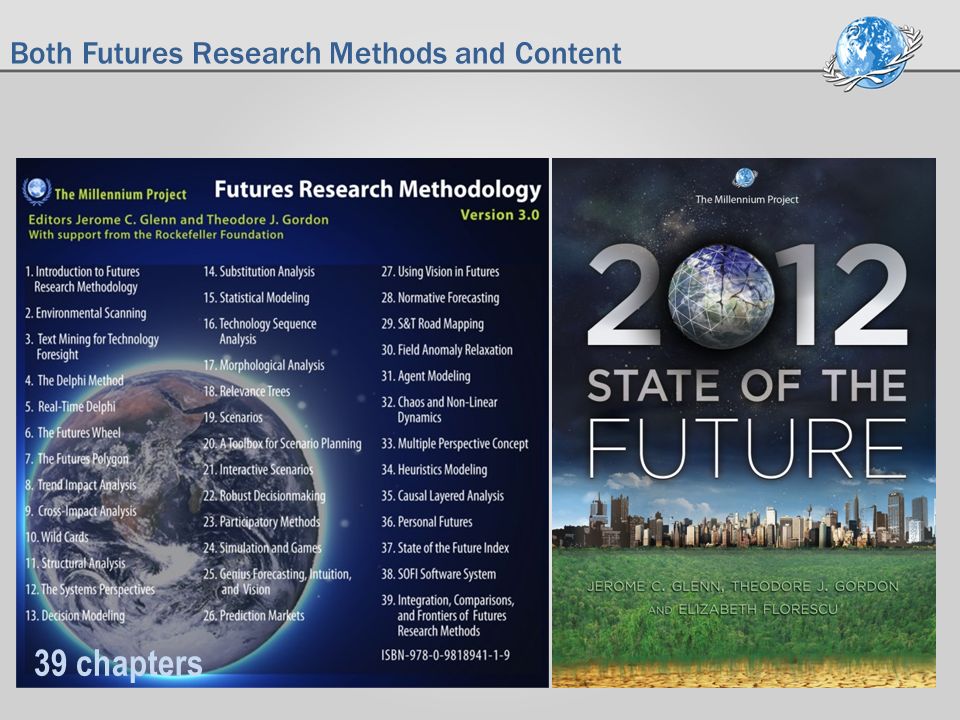
Task: Click '25. Genius Forecasting, Intuition, and Vision'
Action: click(277, 582)
